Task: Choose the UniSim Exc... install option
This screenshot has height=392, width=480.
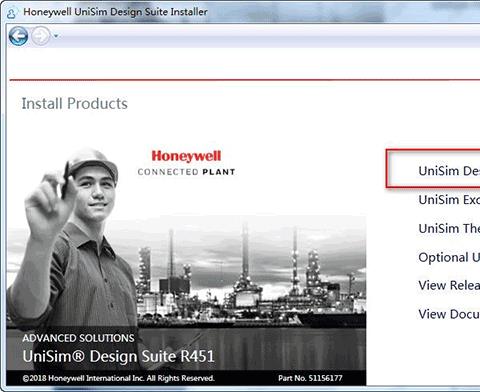Action: coord(449,200)
